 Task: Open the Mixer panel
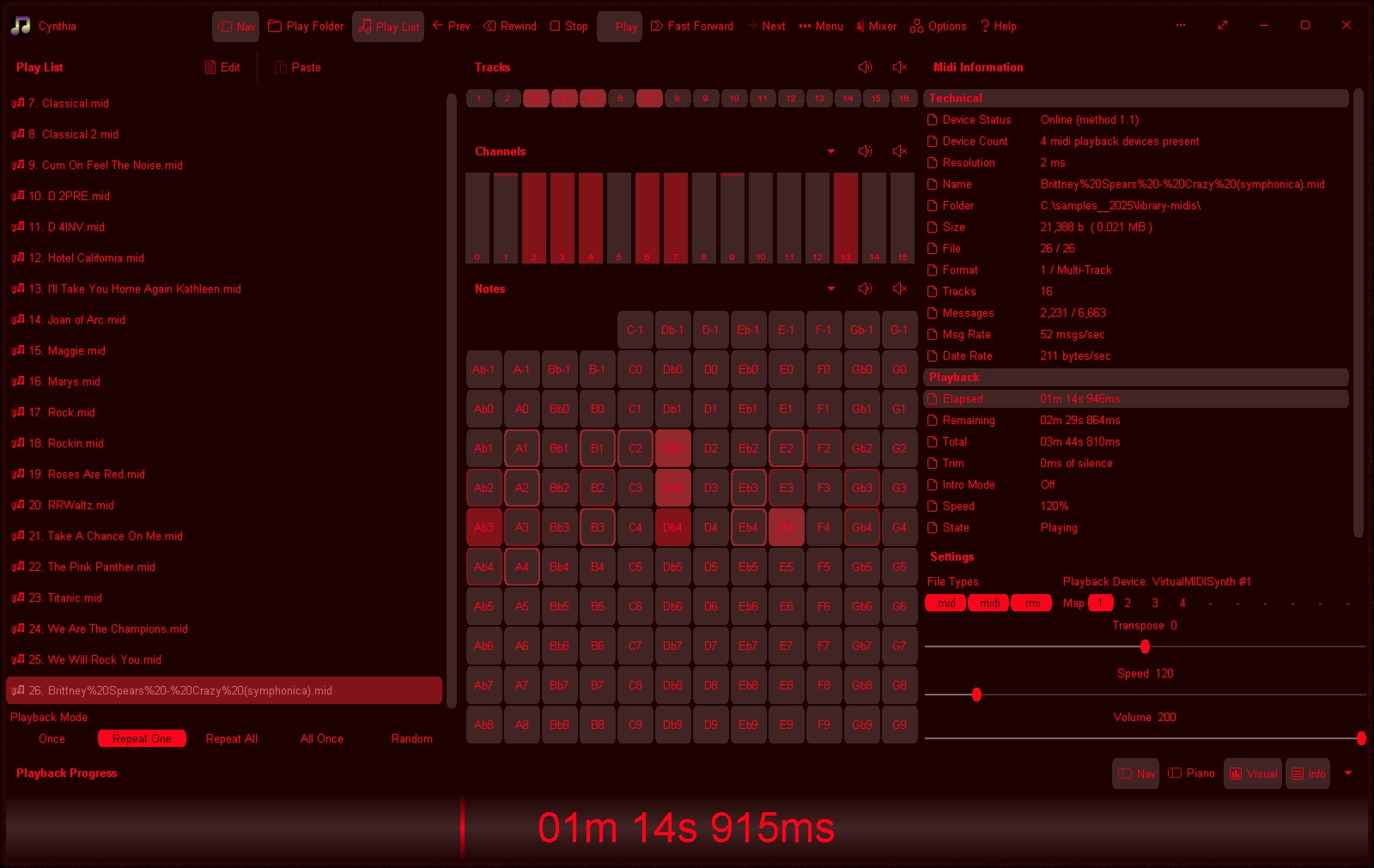coord(876,27)
